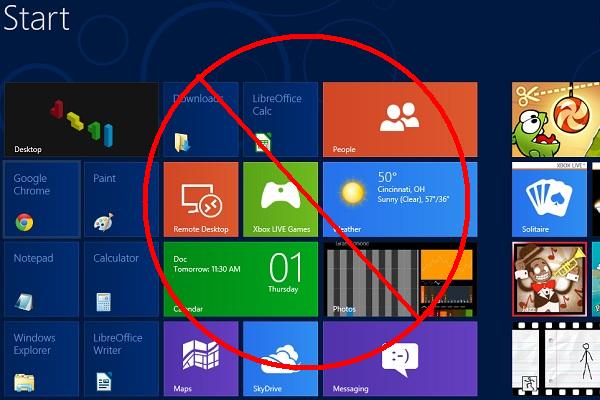Viewport: 600px width, 400px height.
Task: Launch the Calculator tile
Action: point(121,279)
